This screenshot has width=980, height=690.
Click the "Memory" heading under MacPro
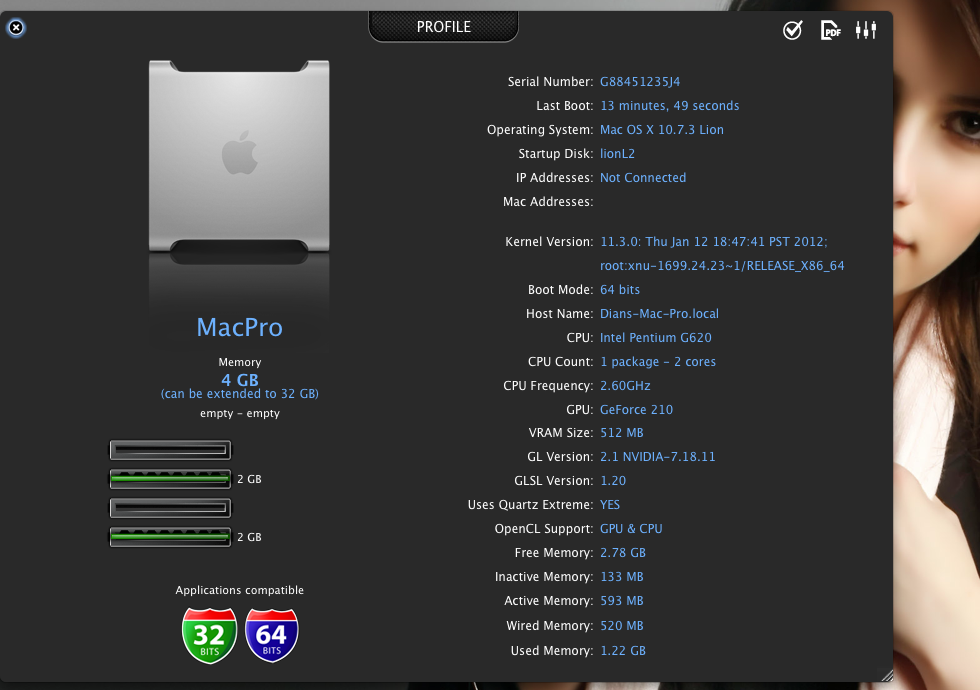coord(239,362)
